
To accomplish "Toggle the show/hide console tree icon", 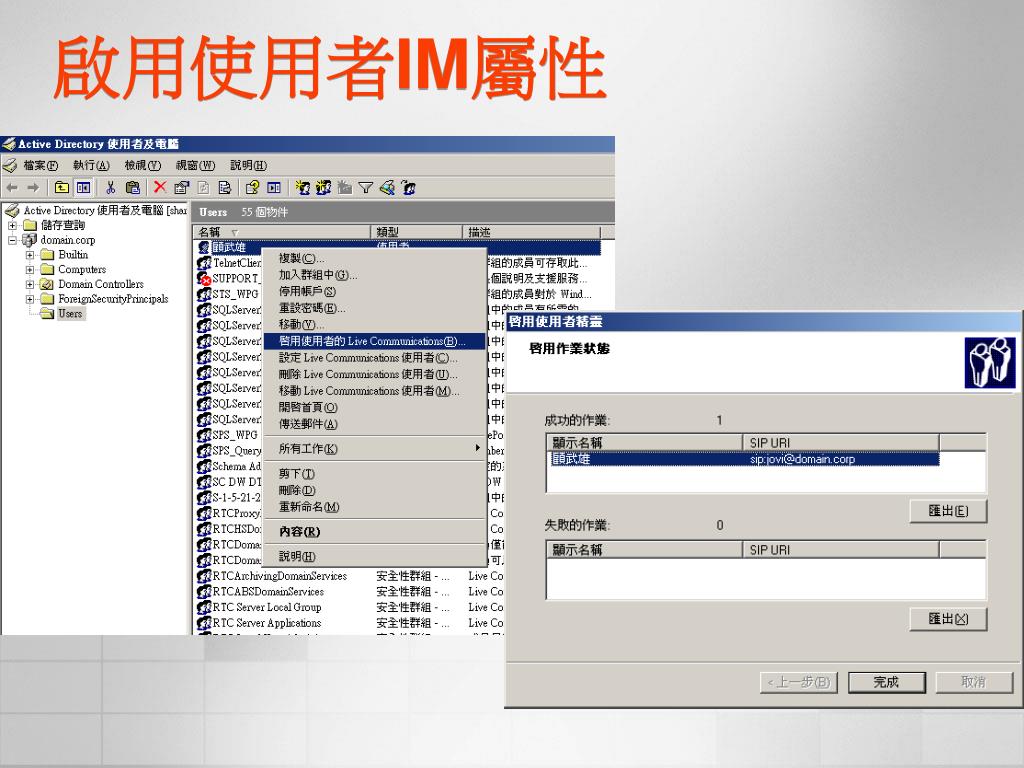I will click(x=84, y=188).
